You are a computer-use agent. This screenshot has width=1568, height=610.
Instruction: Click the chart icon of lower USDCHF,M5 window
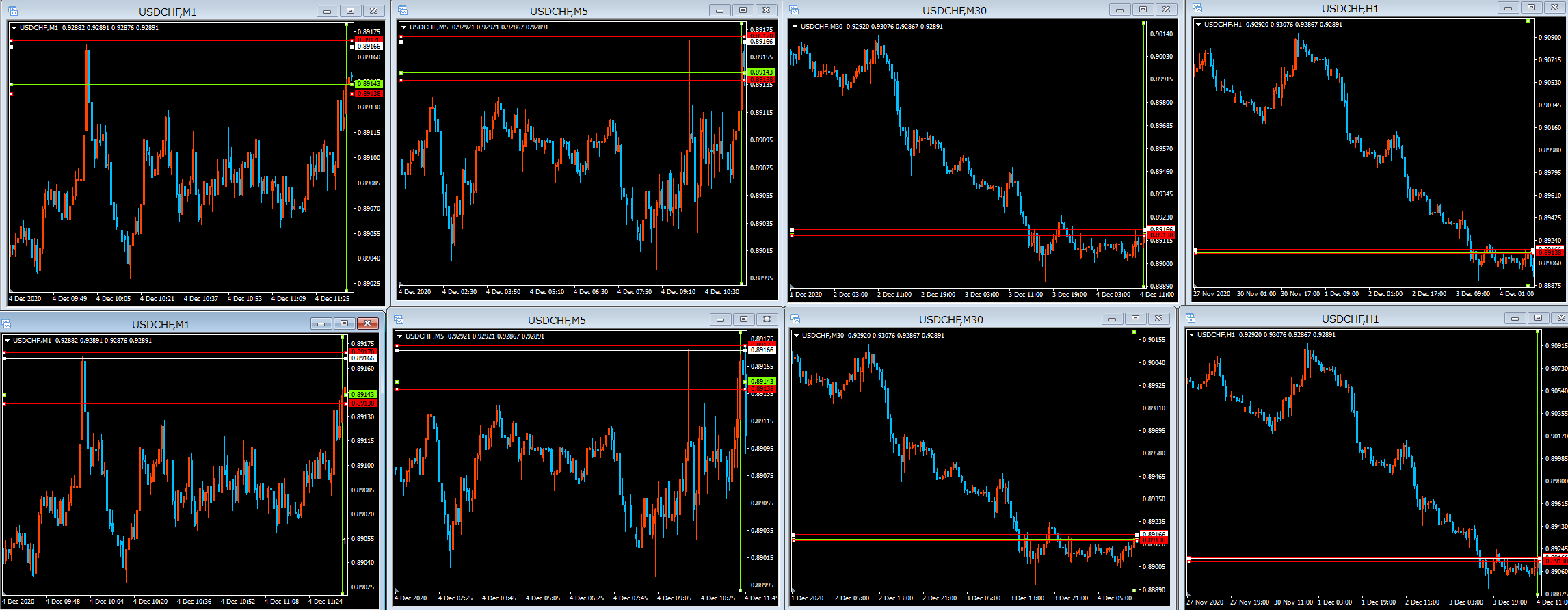tap(399, 319)
